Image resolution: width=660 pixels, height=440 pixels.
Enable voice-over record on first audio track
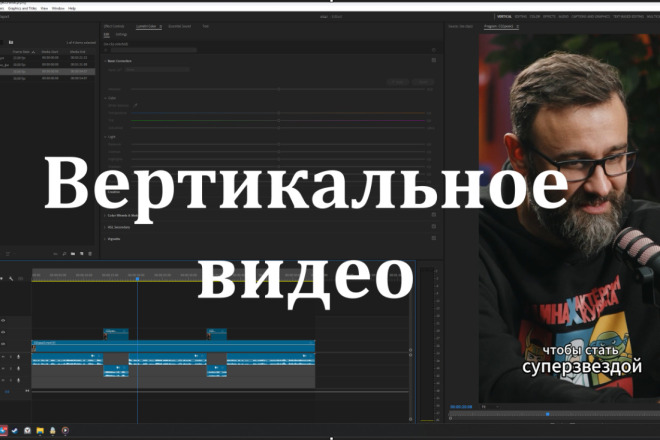18,357
